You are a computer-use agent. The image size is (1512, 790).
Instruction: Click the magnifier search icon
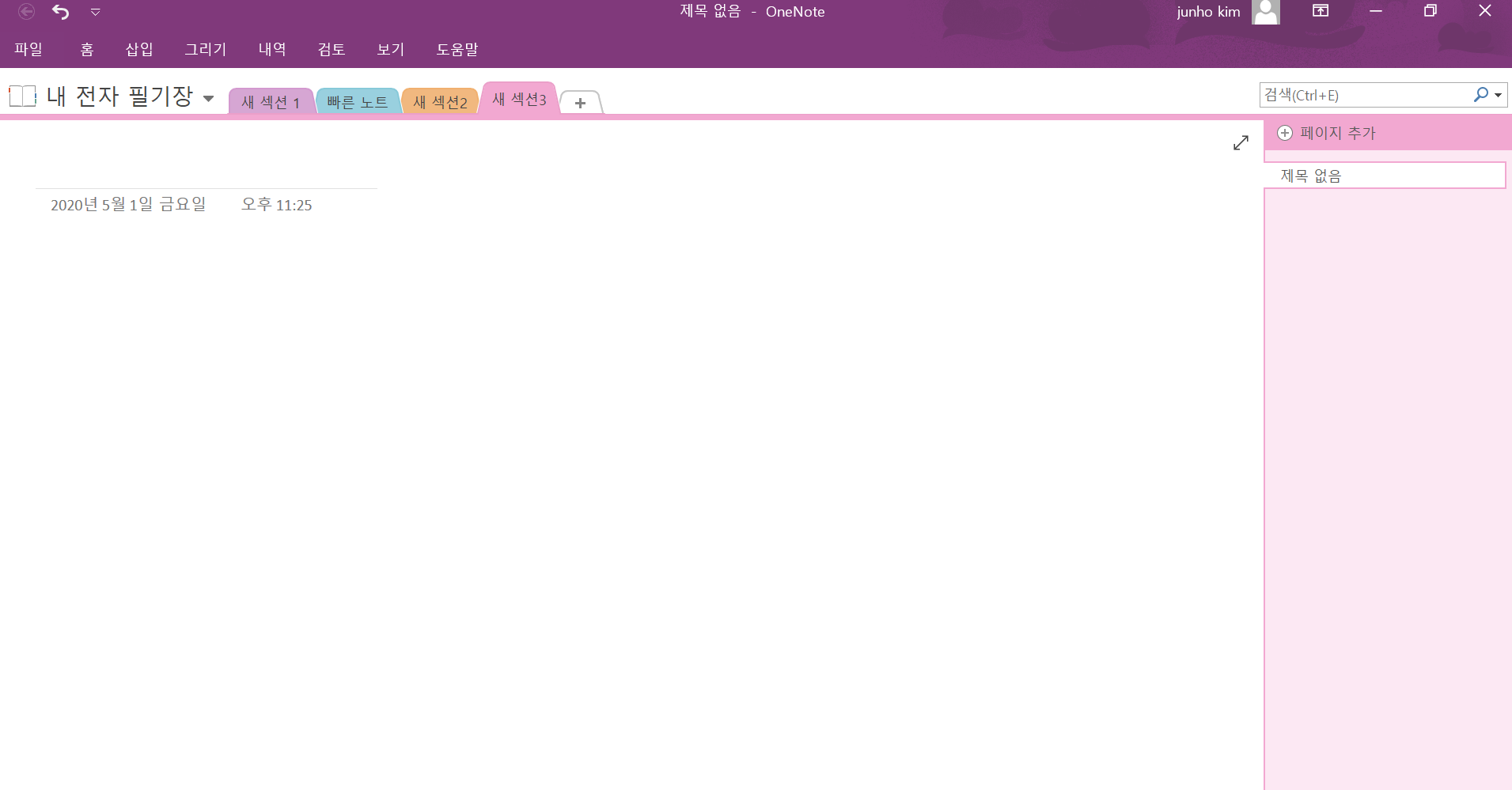click(x=1480, y=95)
